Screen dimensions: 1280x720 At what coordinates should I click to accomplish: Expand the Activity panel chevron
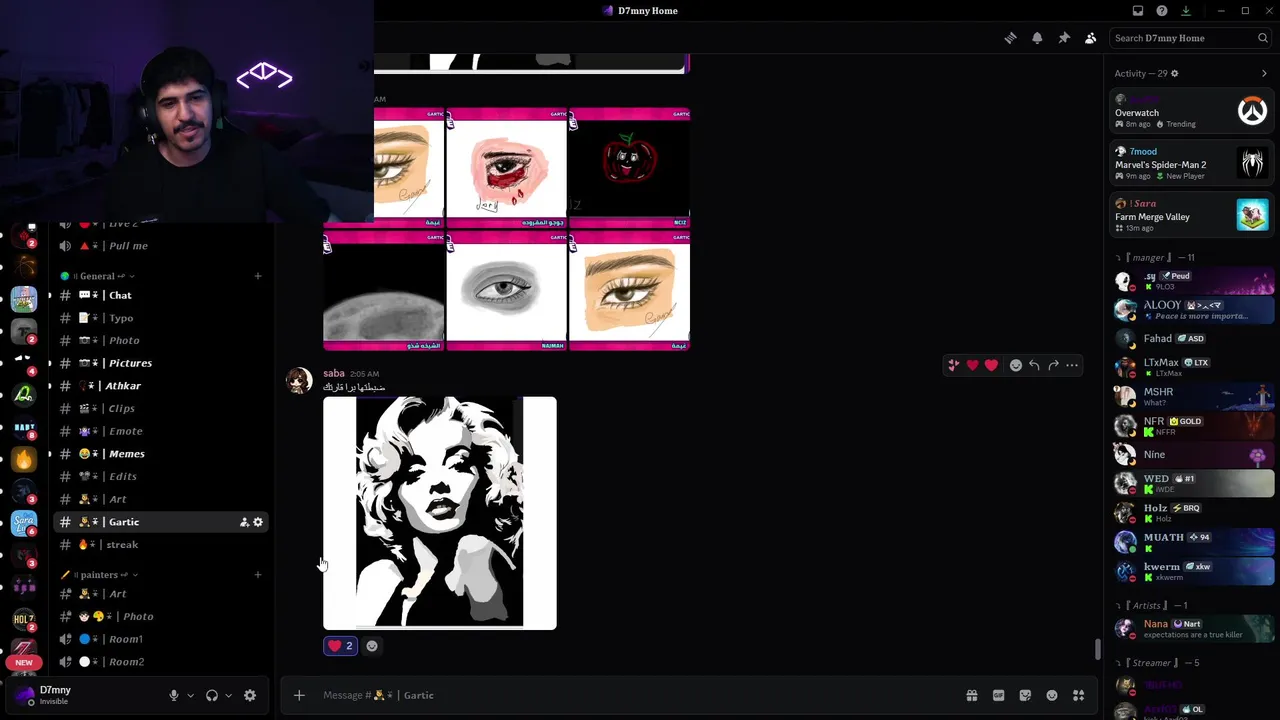coord(1264,73)
